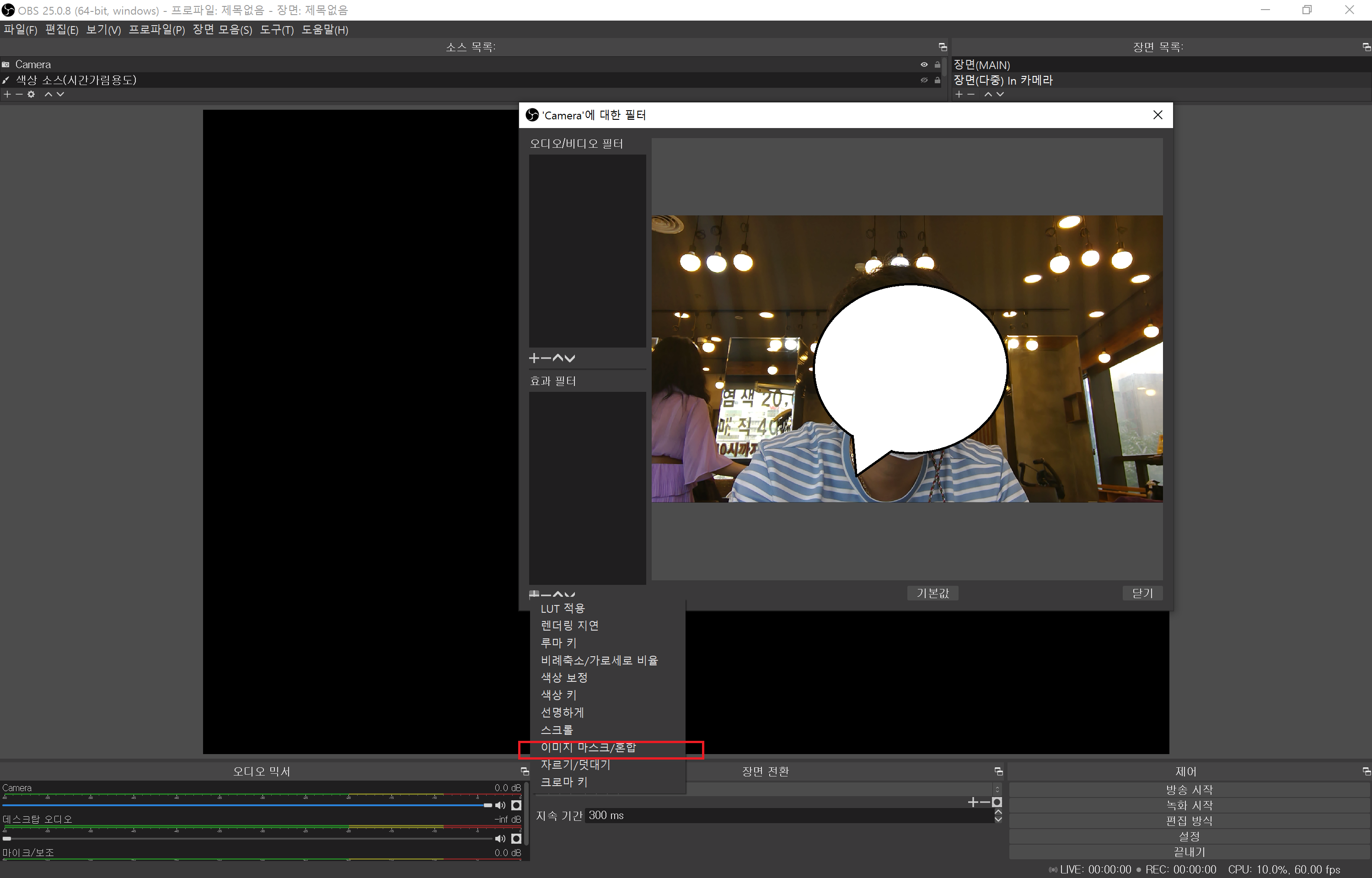Remove selected scene with the minus icon

tap(971, 94)
